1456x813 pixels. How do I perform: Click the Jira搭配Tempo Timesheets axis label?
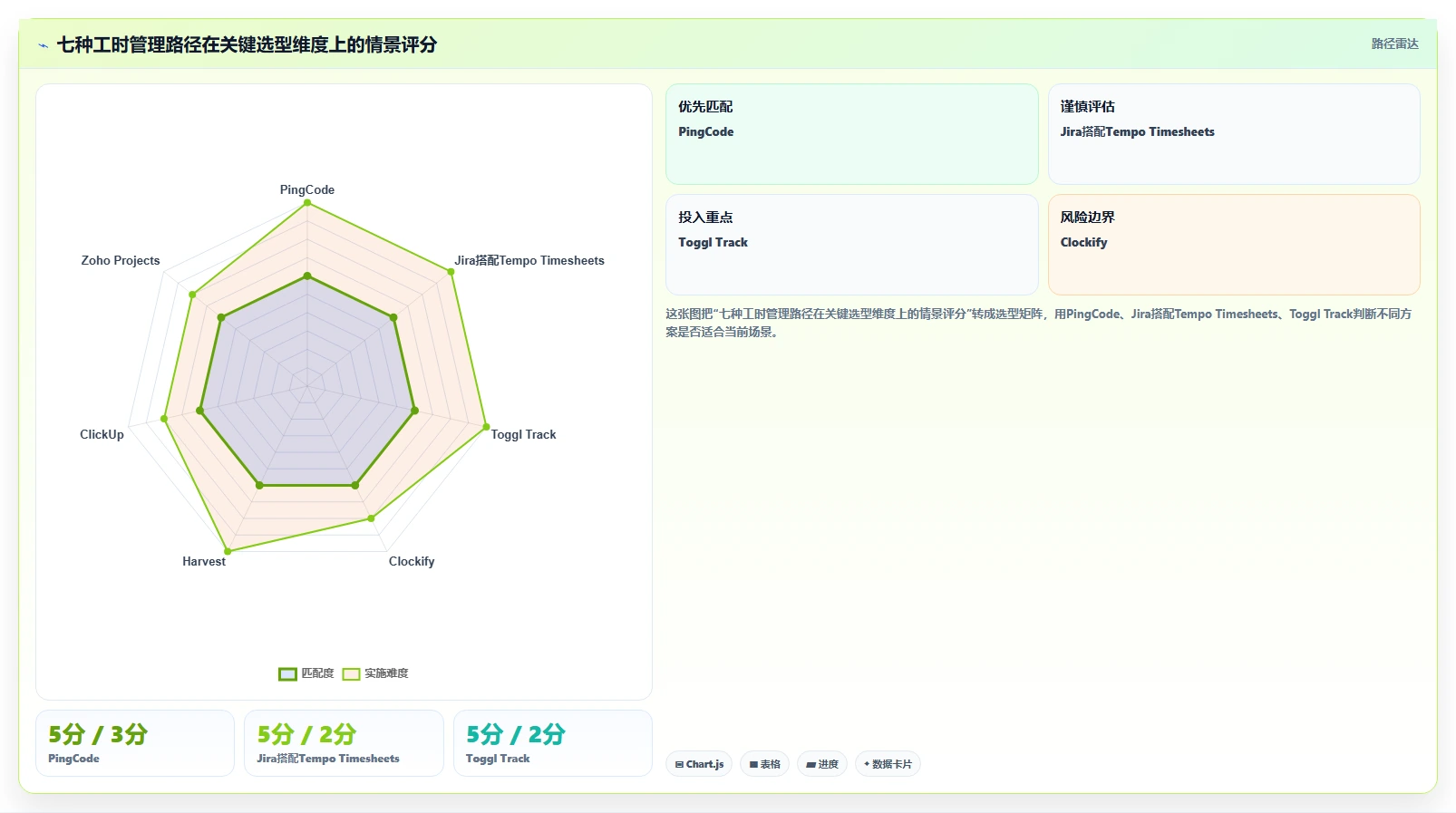529,260
